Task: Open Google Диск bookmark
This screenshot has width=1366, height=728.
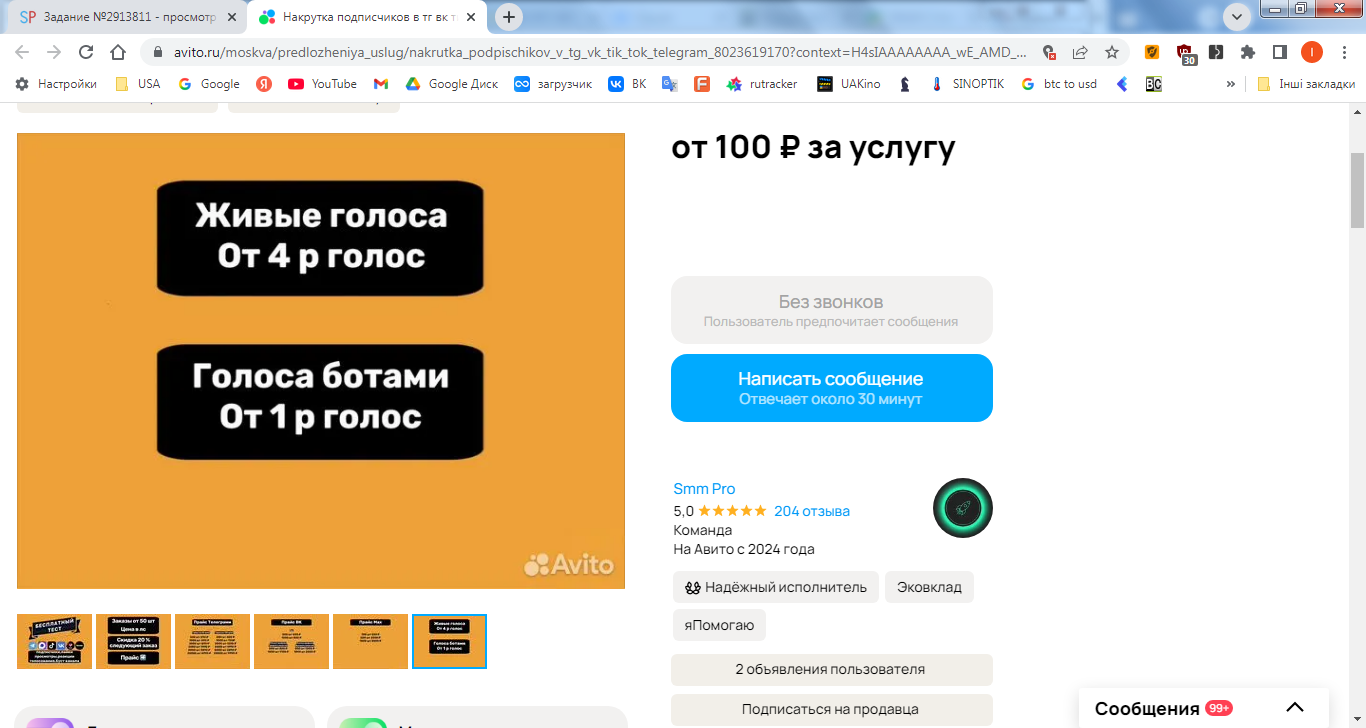Action: (452, 84)
